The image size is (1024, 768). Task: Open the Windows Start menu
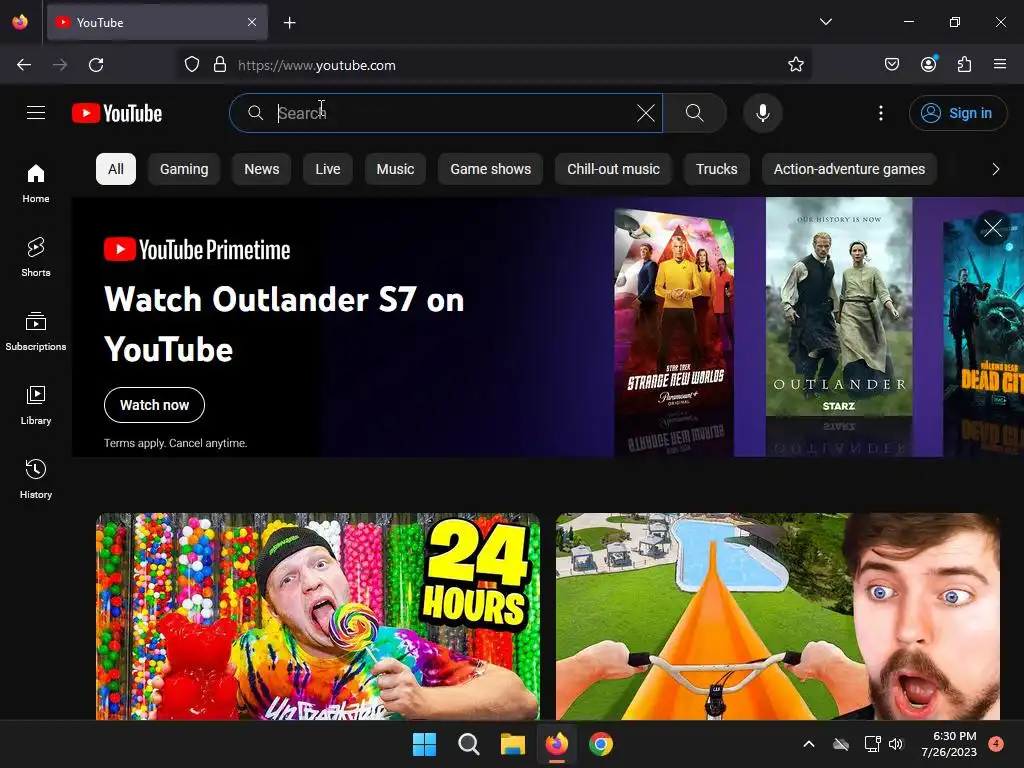point(424,744)
